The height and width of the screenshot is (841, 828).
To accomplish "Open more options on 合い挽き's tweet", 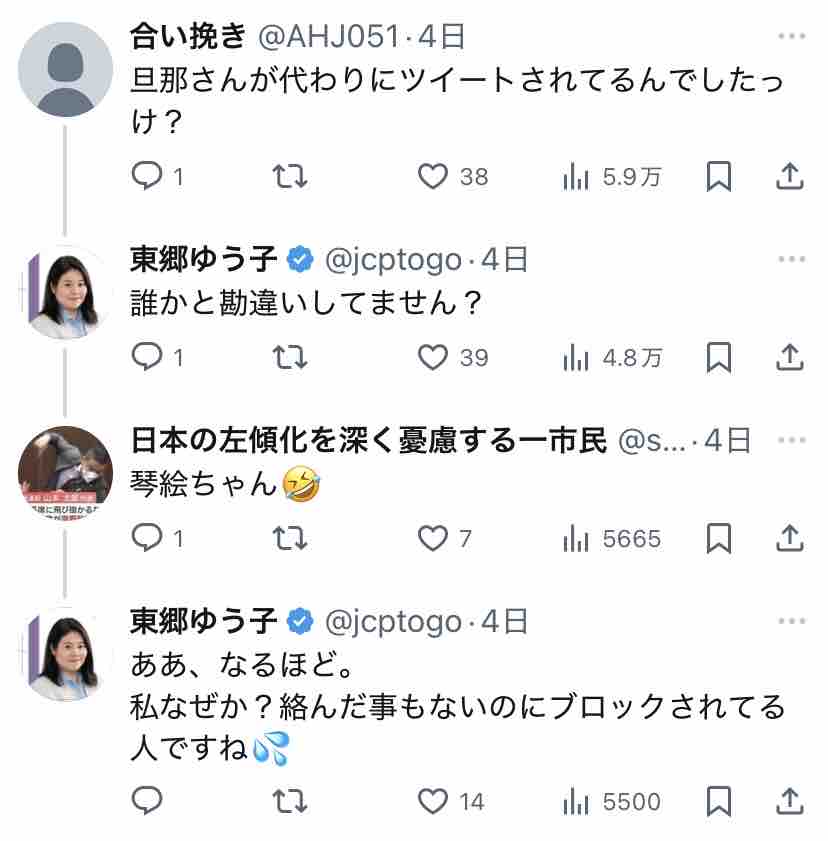I will [x=791, y=37].
